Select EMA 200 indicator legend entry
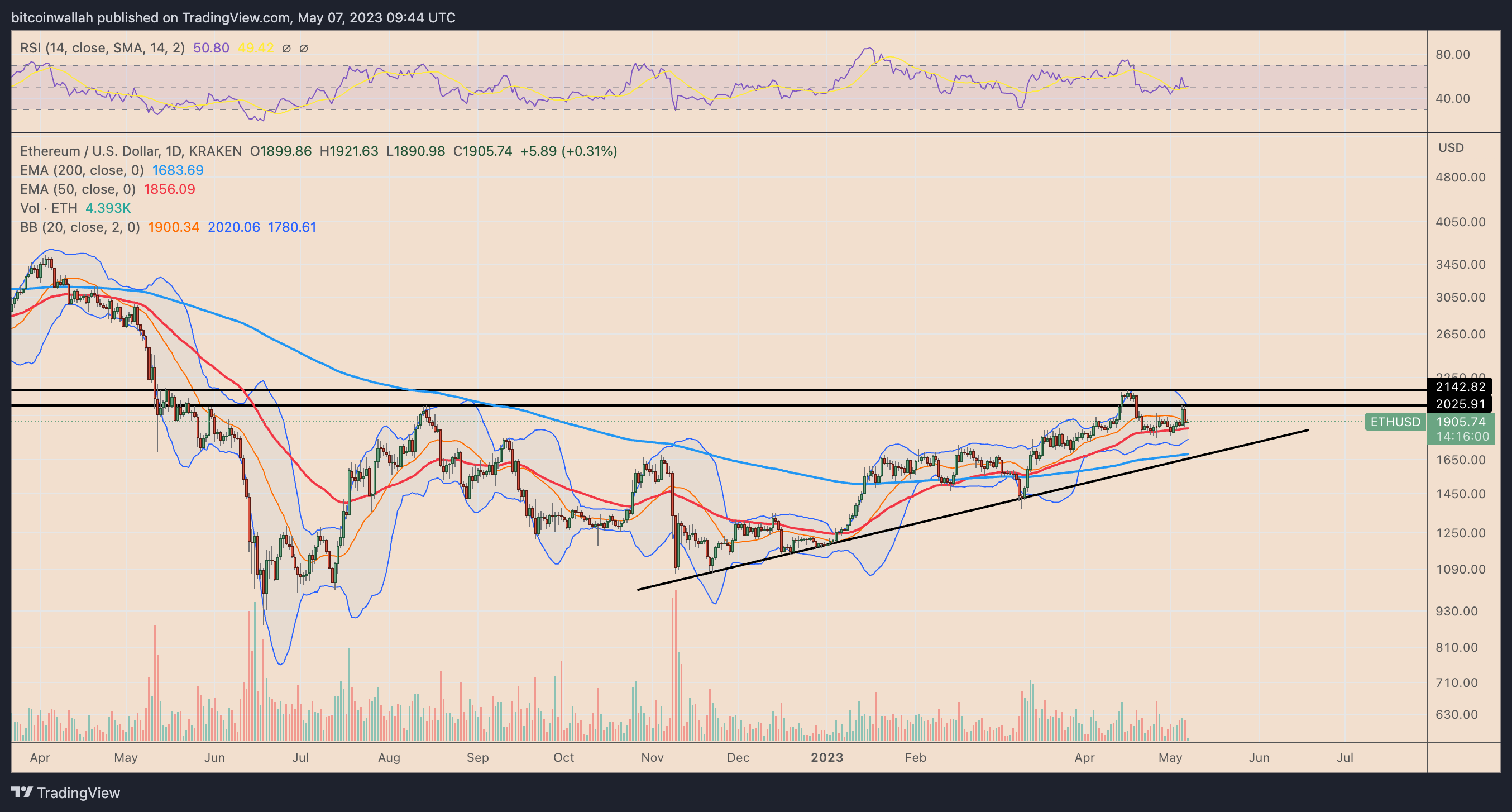Image resolution: width=1512 pixels, height=812 pixels. click(x=82, y=170)
